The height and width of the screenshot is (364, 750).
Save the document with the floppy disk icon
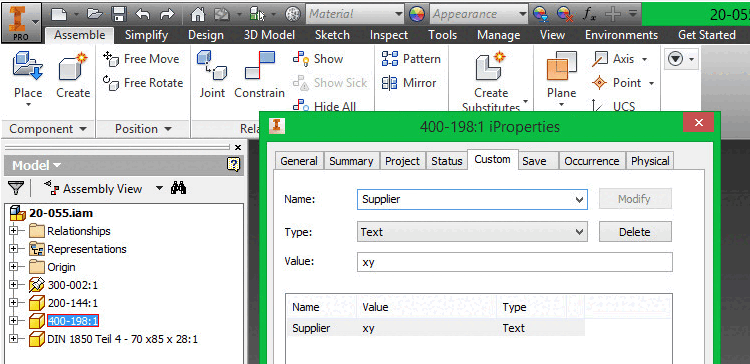[x=119, y=14]
